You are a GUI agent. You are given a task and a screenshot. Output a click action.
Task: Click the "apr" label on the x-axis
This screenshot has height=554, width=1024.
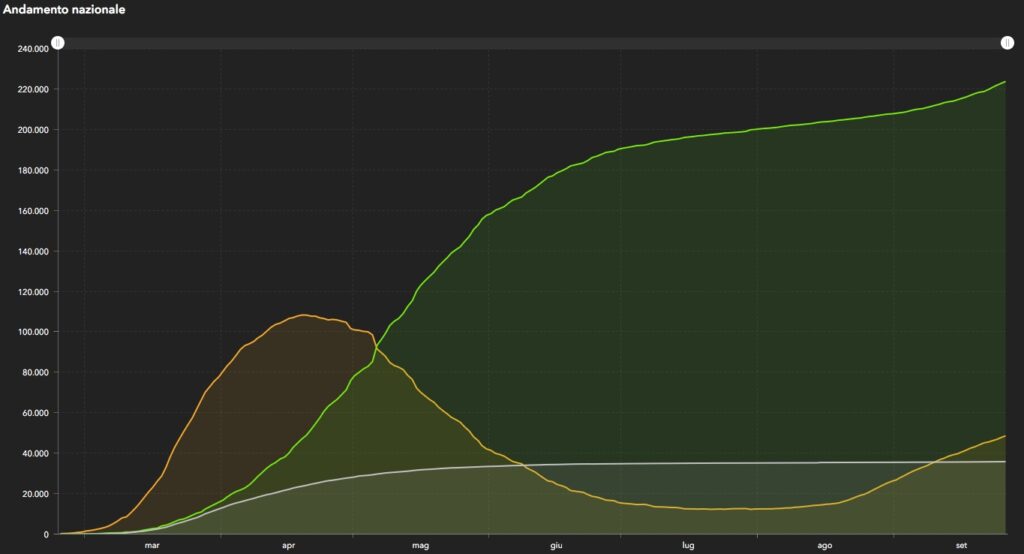(x=288, y=545)
